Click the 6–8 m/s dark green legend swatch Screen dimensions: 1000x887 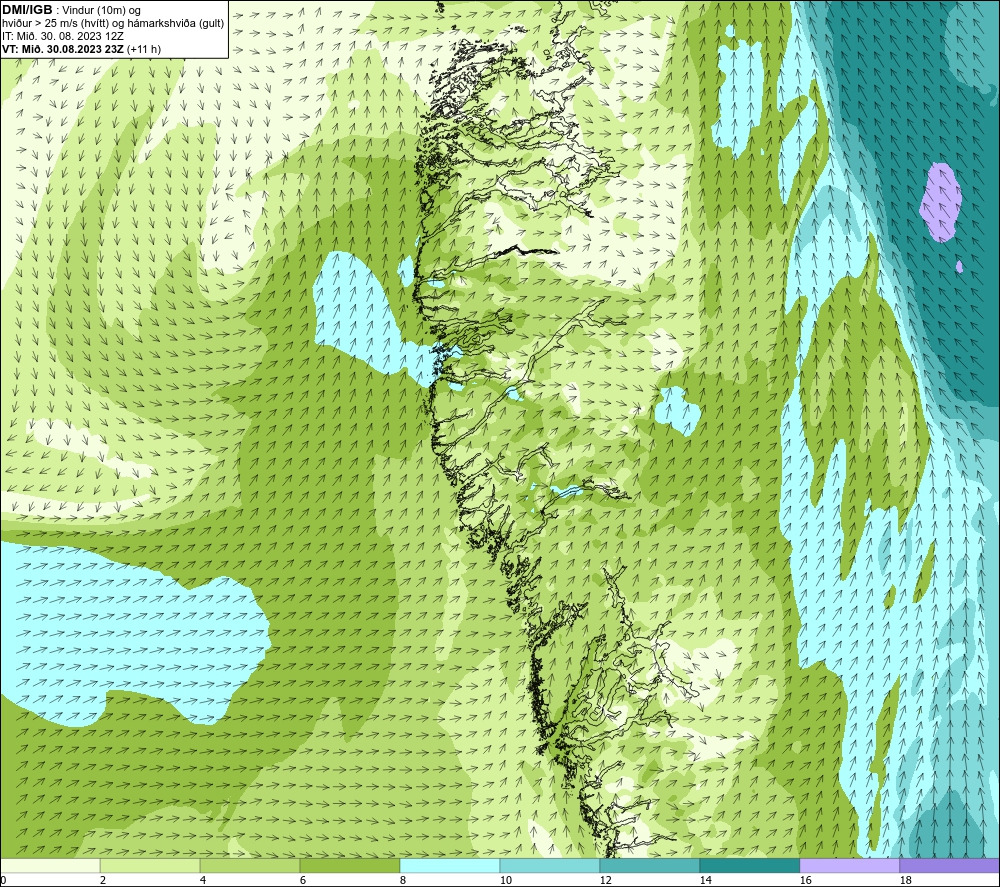(x=350, y=865)
